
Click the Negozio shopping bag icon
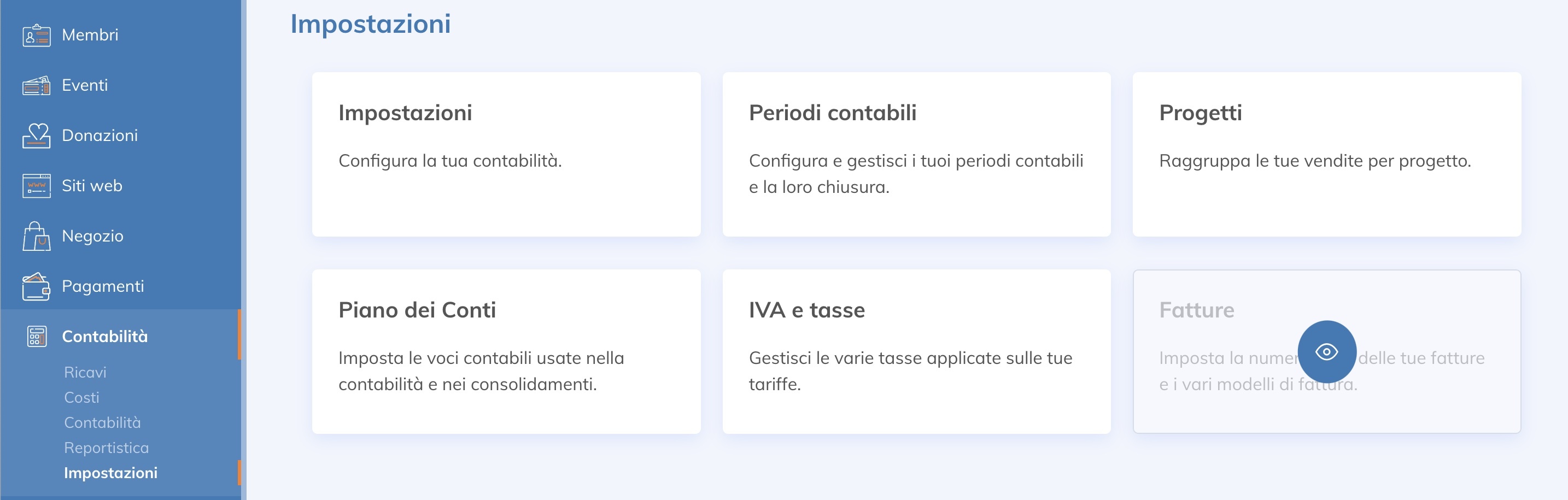pos(37,236)
